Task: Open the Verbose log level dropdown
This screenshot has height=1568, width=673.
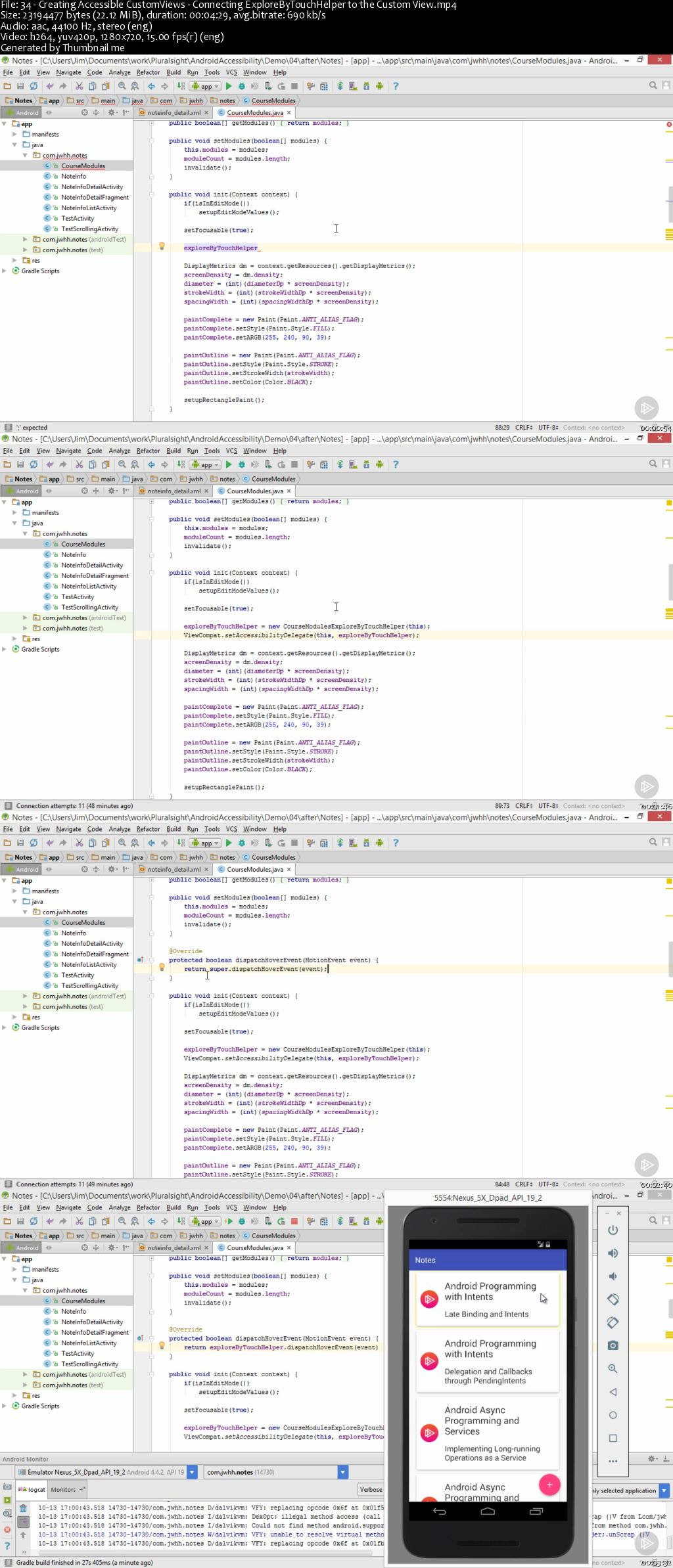Action: pyautogui.click(x=371, y=1490)
